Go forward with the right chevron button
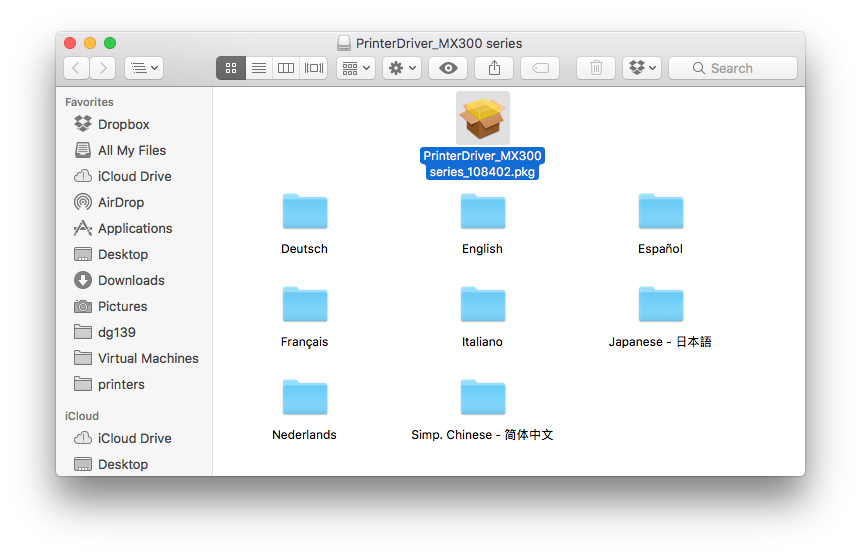 pyautogui.click(x=103, y=68)
